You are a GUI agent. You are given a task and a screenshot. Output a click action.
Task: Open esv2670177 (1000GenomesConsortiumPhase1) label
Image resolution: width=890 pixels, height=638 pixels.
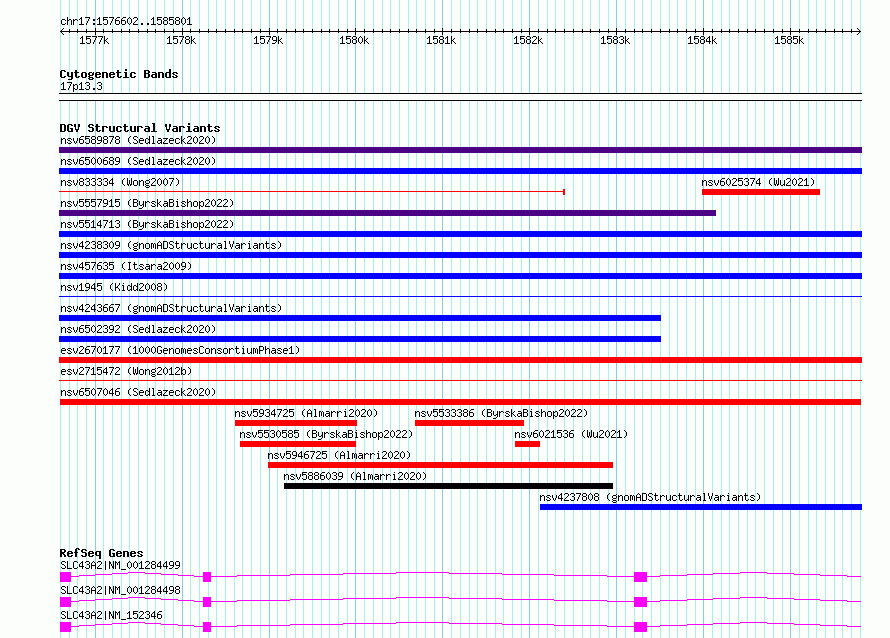click(180, 350)
